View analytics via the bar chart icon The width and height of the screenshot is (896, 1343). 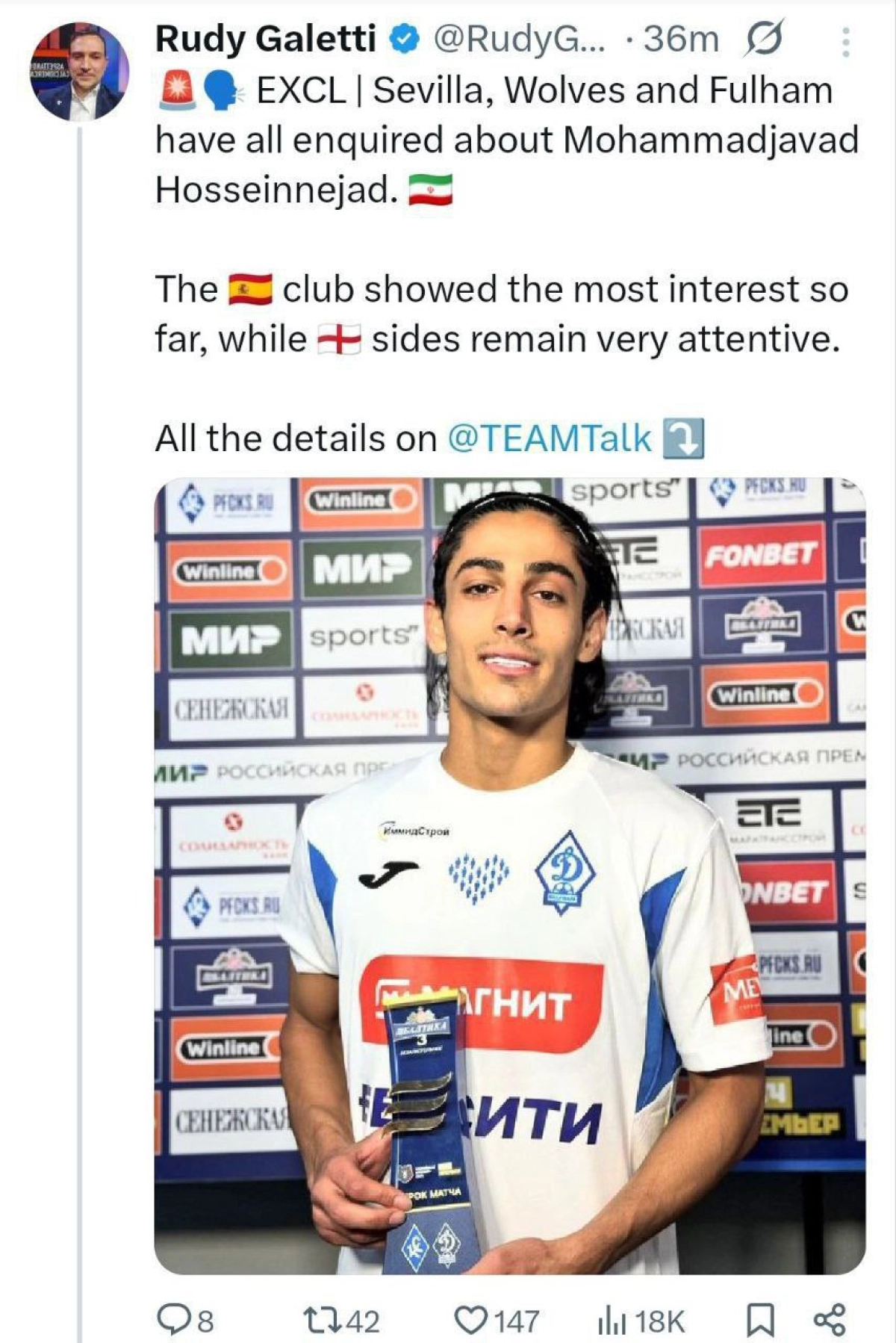pyautogui.click(x=612, y=1321)
